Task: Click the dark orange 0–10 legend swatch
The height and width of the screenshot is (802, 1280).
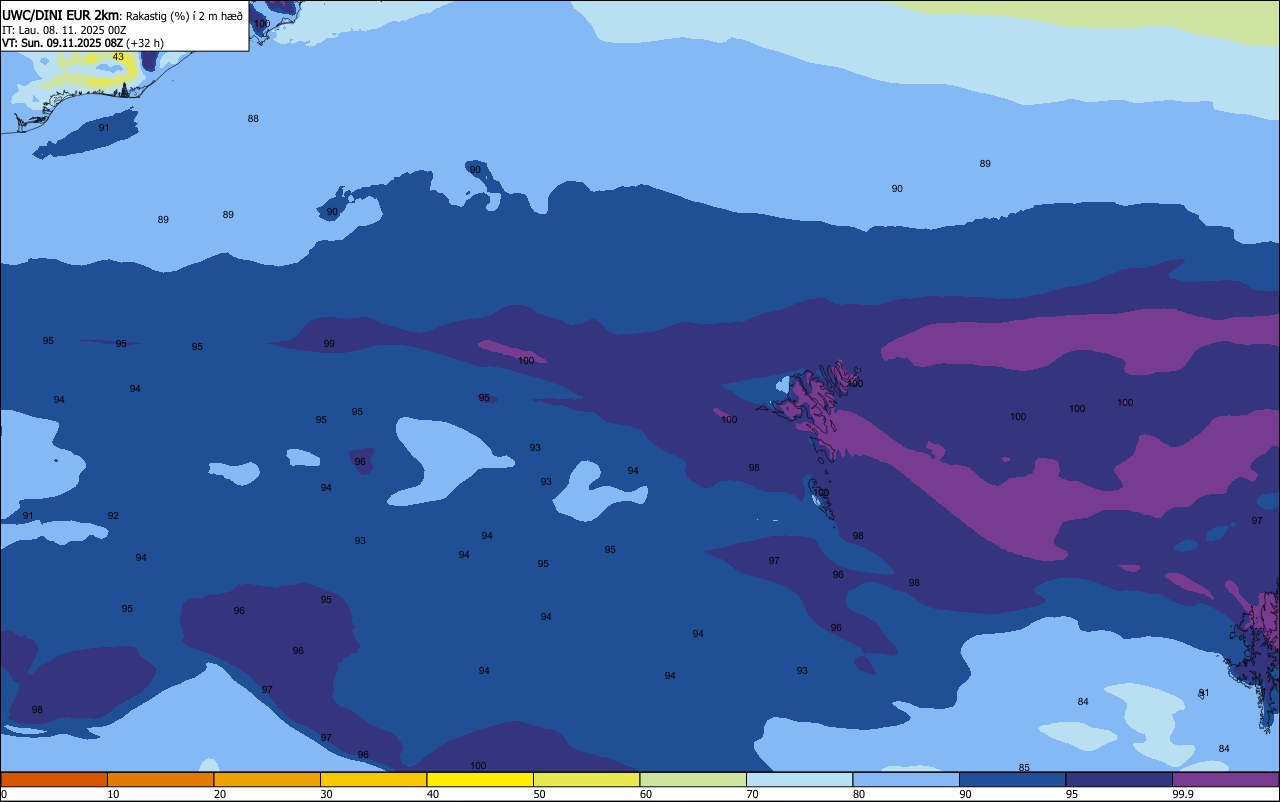Action: (54, 779)
